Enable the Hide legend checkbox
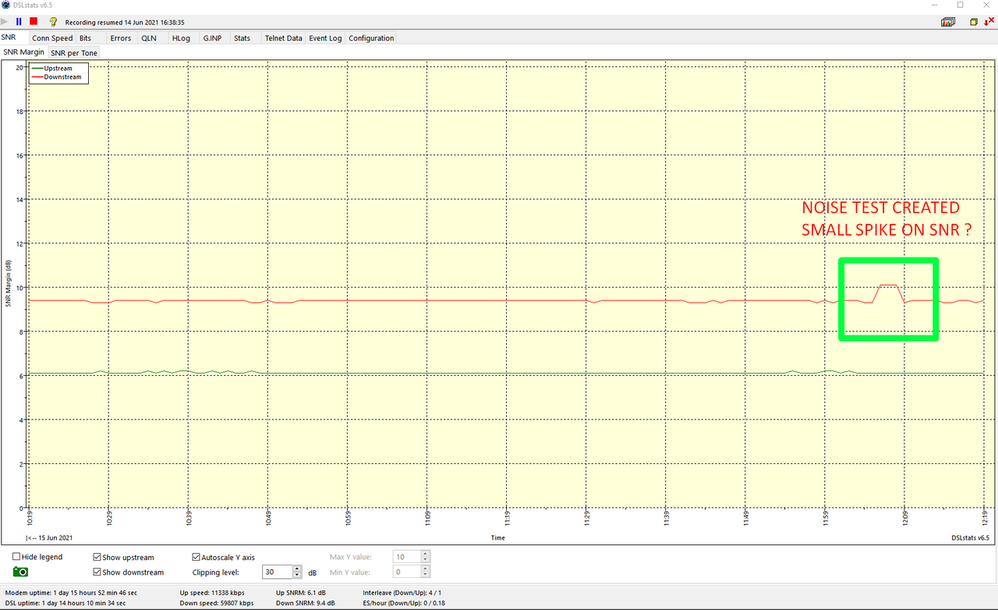The width and height of the screenshot is (998, 610). pyautogui.click(x=17, y=557)
